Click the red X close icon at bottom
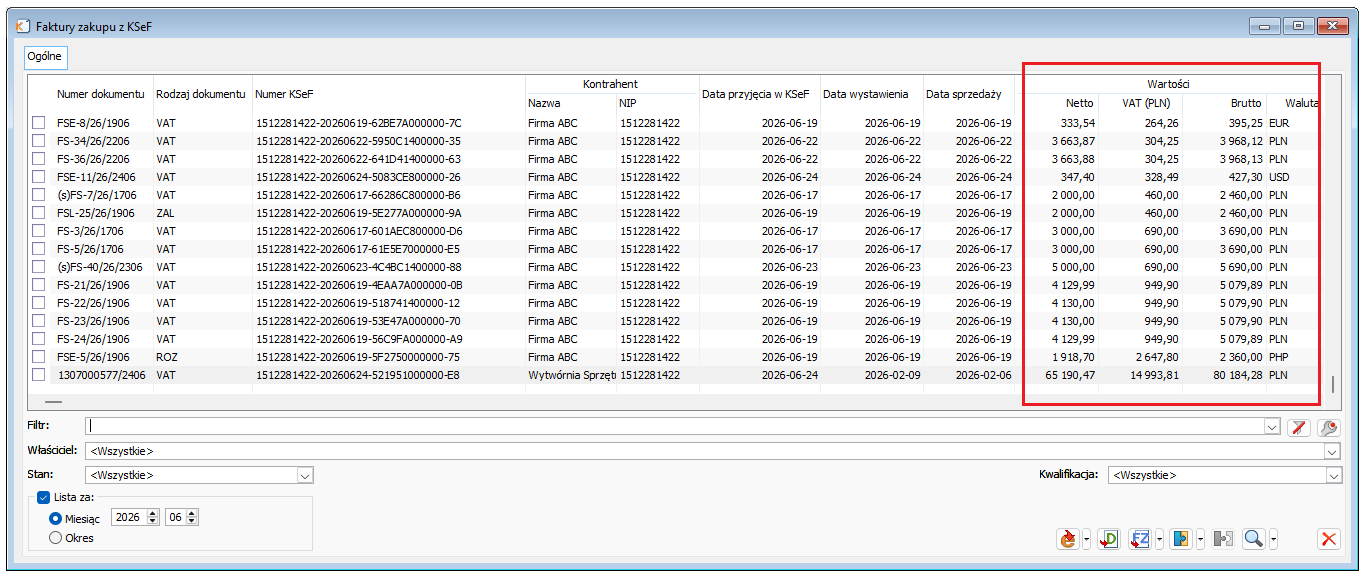 pyautogui.click(x=1329, y=540)
